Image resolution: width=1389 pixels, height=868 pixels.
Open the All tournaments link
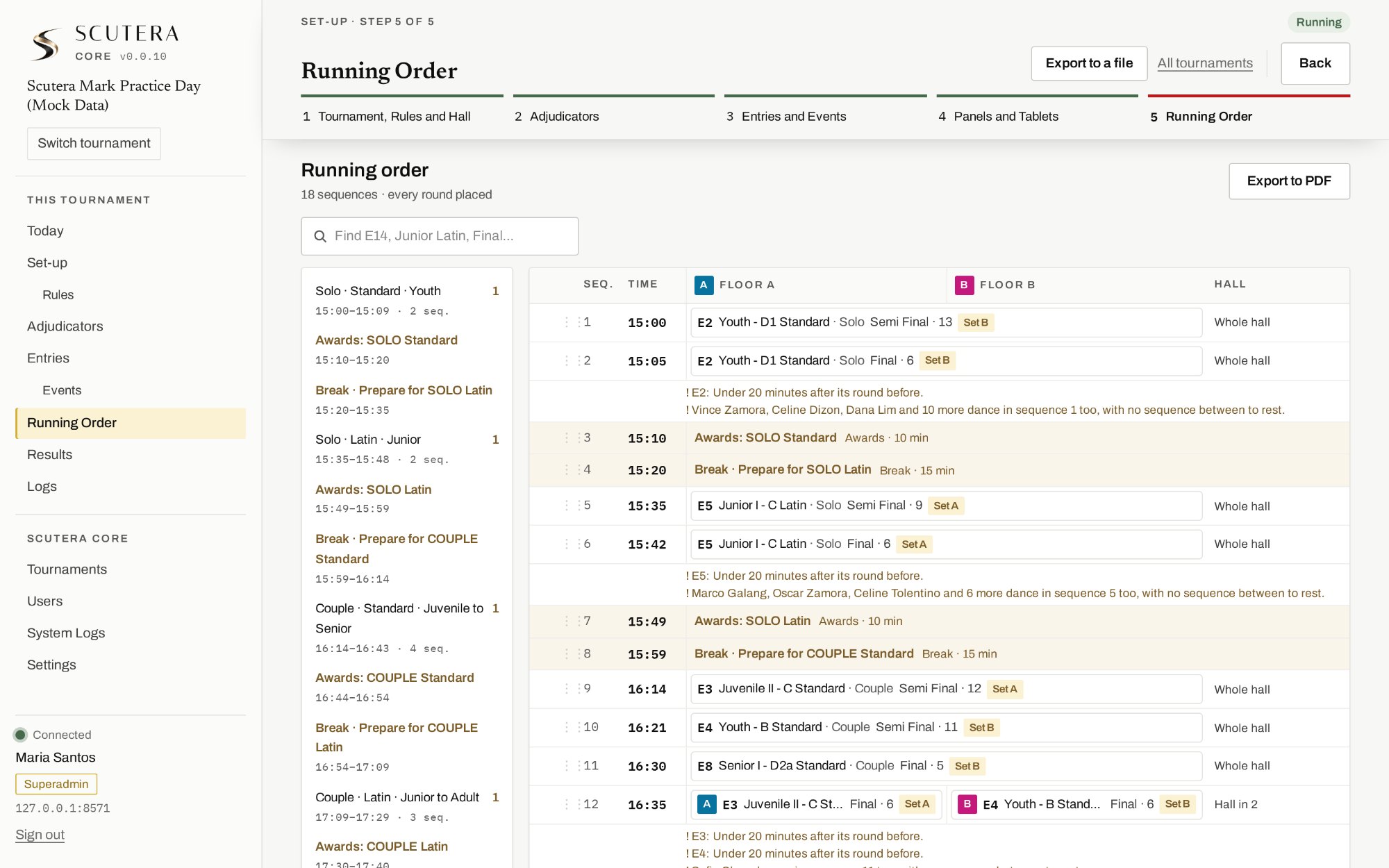point(1205,63)
